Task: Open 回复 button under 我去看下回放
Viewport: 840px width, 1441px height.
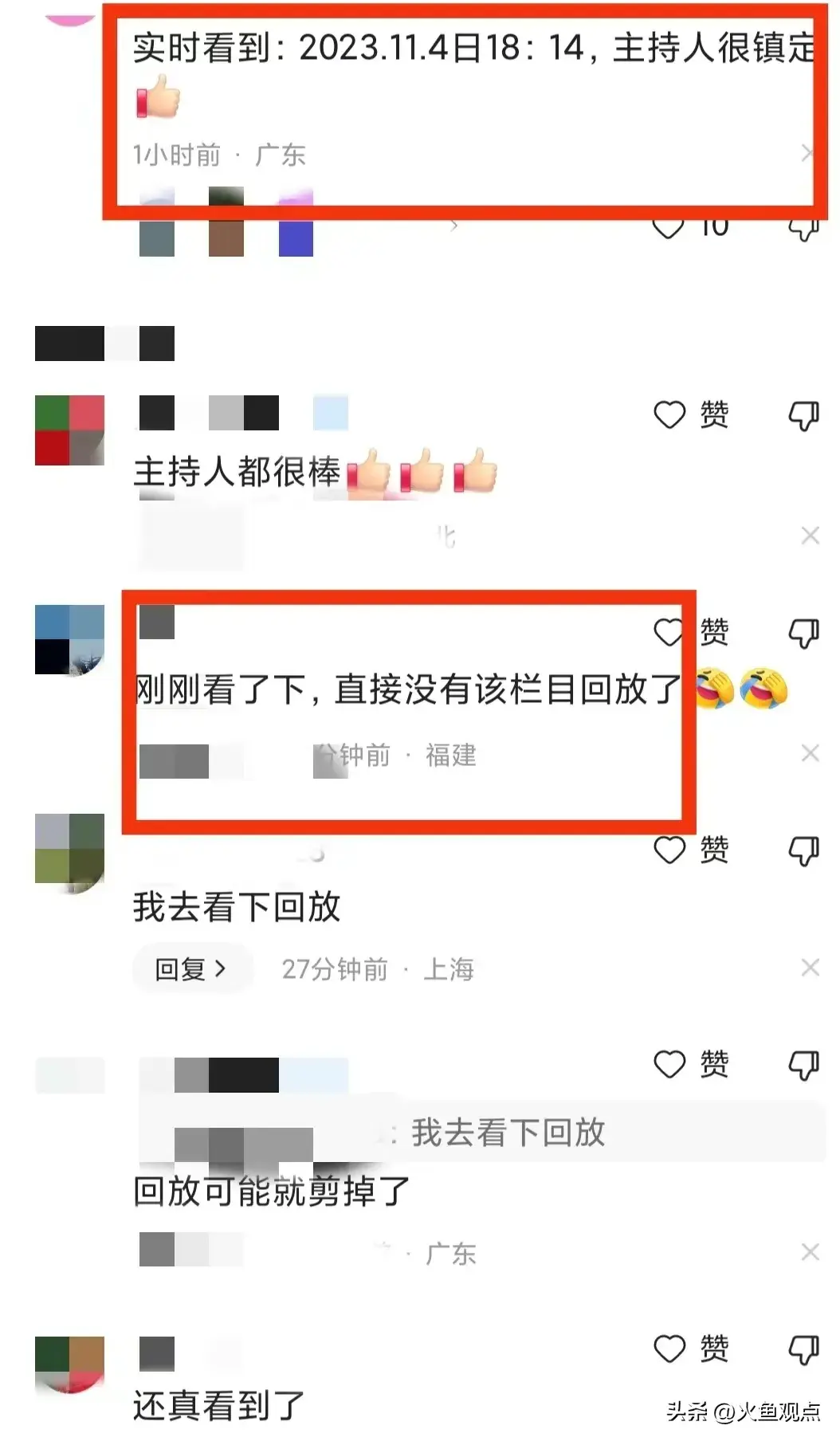Action: [192, 969]
